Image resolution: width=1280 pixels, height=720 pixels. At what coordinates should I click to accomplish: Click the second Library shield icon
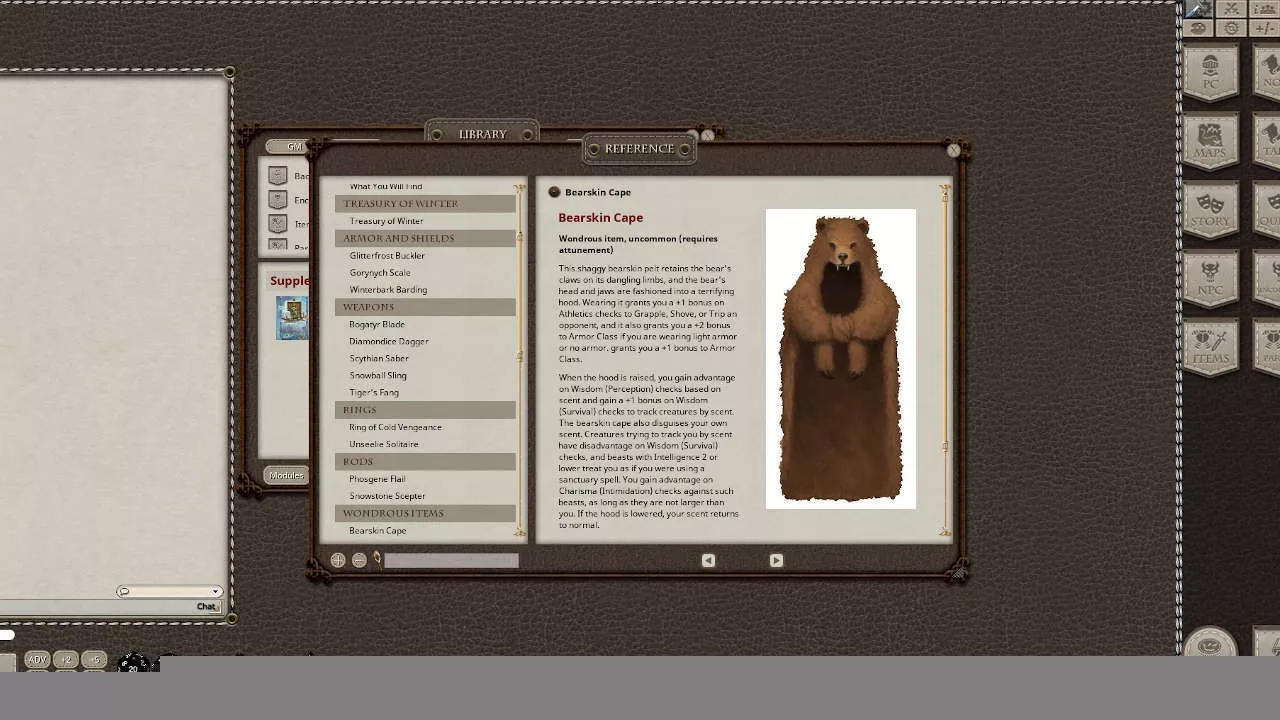click(278, 200)
